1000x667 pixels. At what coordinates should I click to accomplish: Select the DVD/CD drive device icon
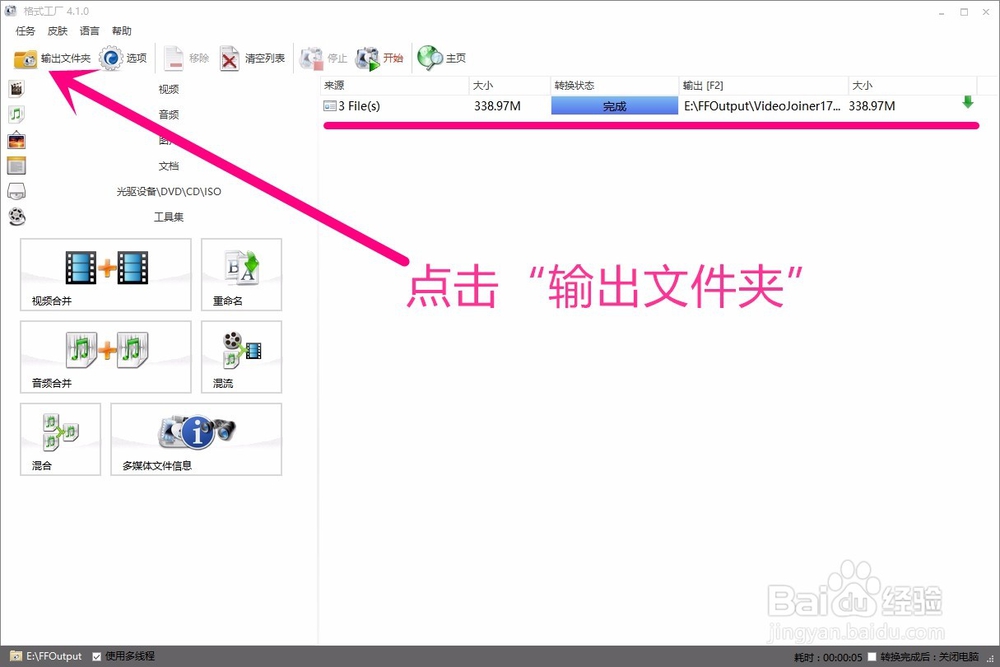17,191
